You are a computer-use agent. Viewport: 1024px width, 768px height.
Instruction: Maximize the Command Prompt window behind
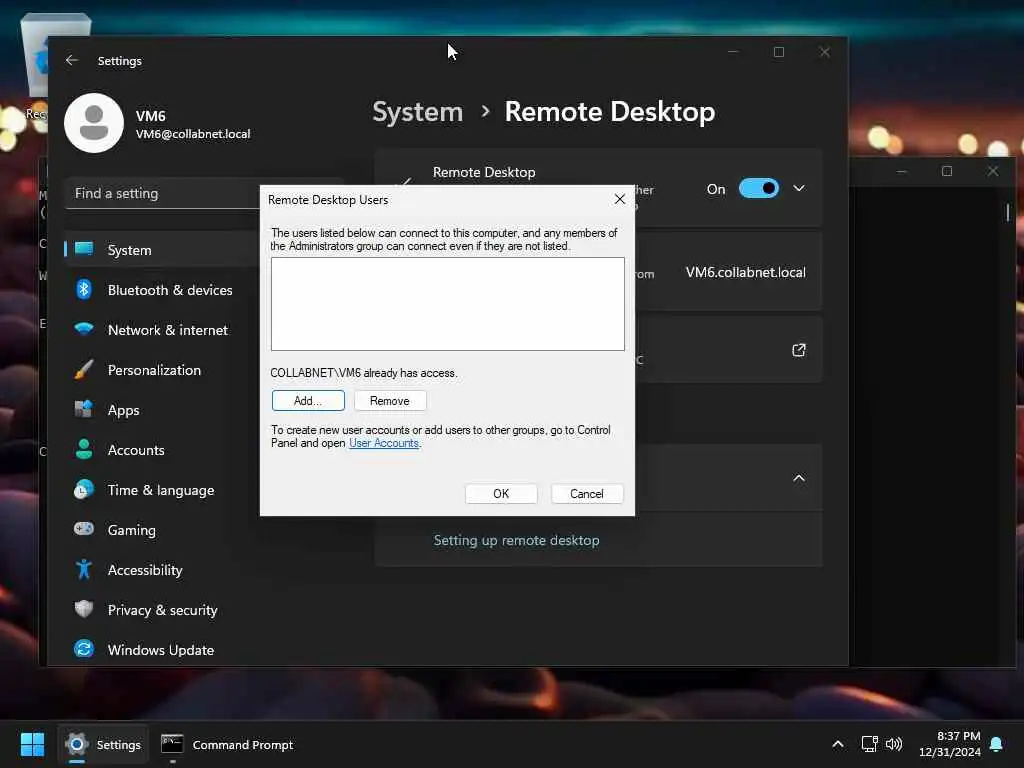[947, 171]
